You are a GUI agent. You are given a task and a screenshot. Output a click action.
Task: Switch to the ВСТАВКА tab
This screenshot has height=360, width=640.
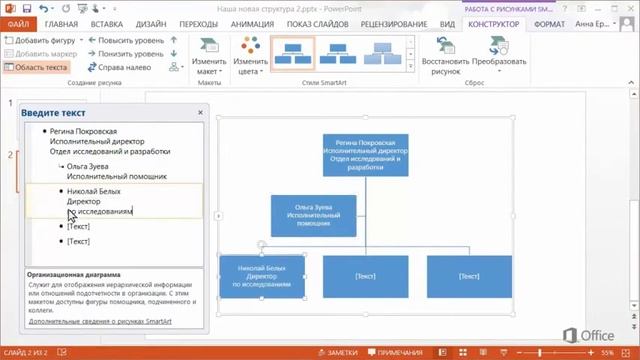[x=107, y=24]
